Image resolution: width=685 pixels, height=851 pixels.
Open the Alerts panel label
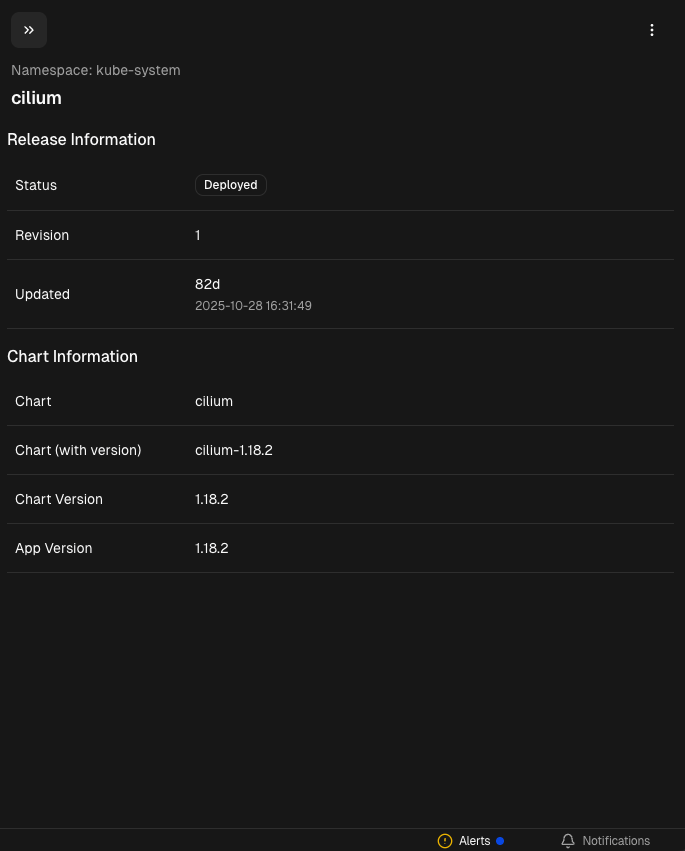474,841
